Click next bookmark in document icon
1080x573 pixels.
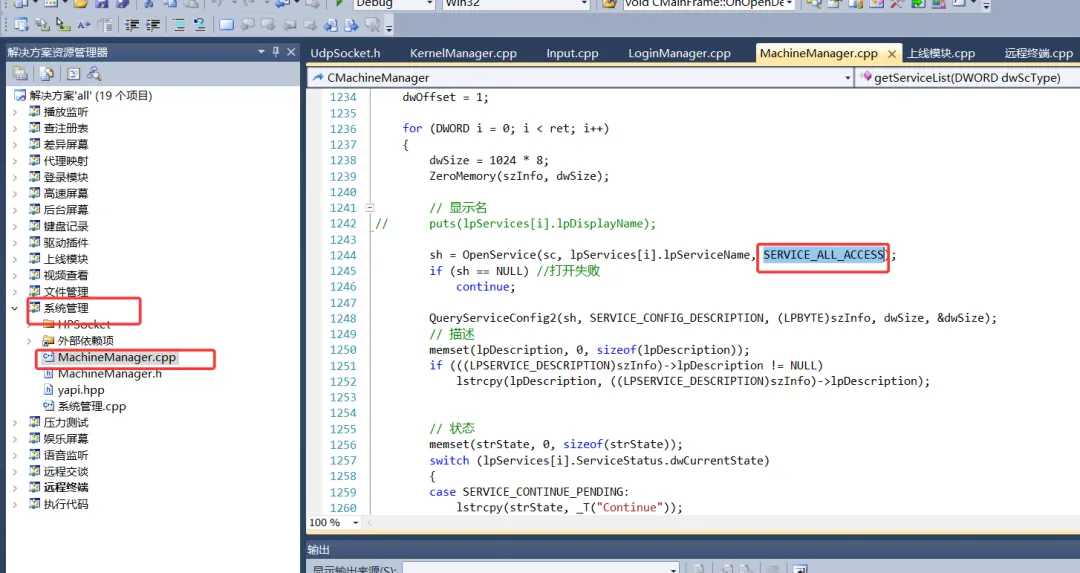pos(351,25)
